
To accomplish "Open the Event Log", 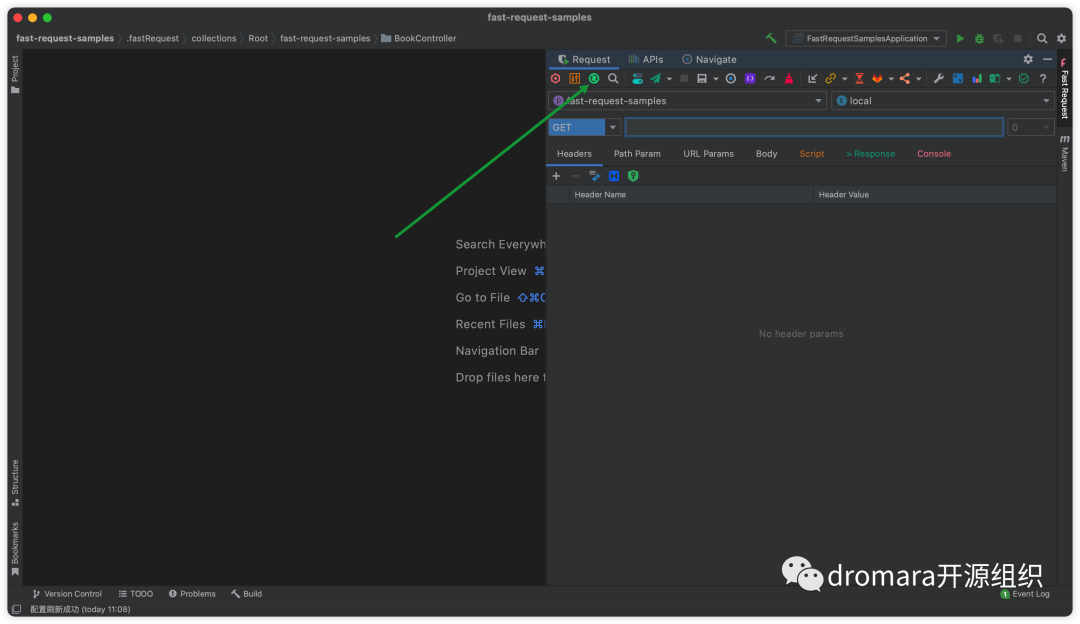I will pyautogui.click(x=1025, y=594).
